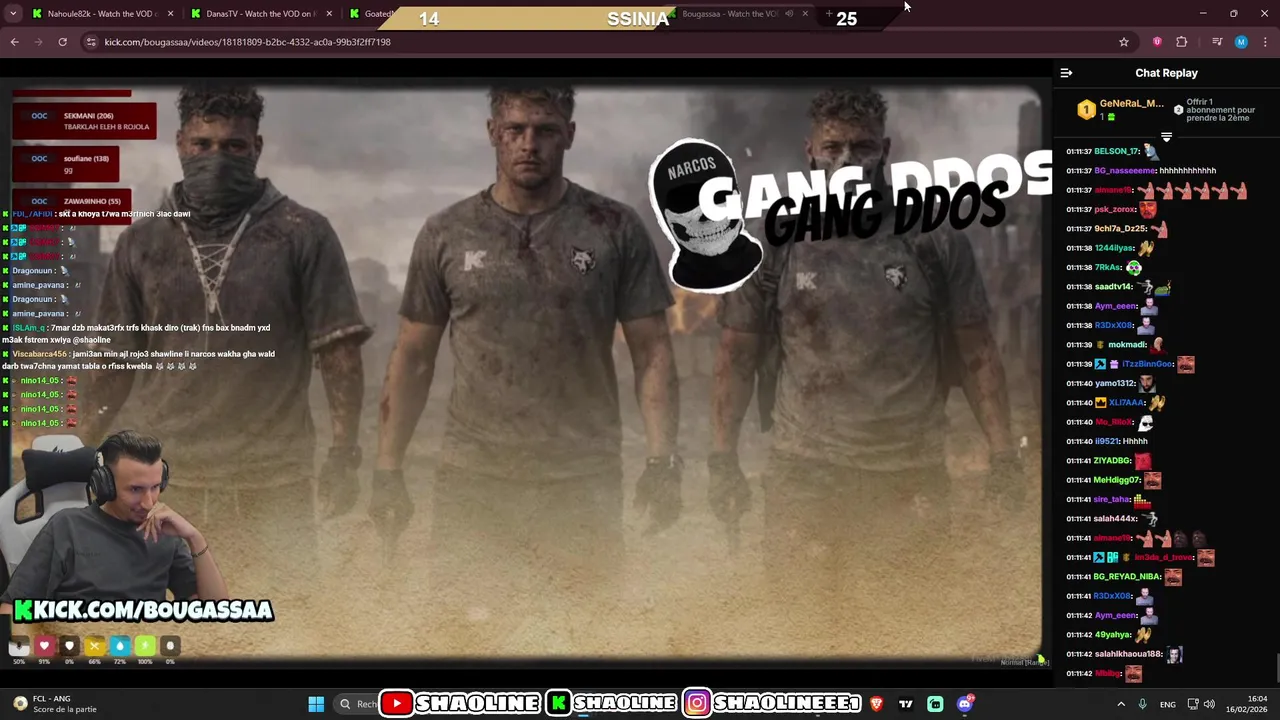The width and height of the screenshot is (1280, 720).
Task: Click the microphone tray icon
Action: coord(1143,704)
